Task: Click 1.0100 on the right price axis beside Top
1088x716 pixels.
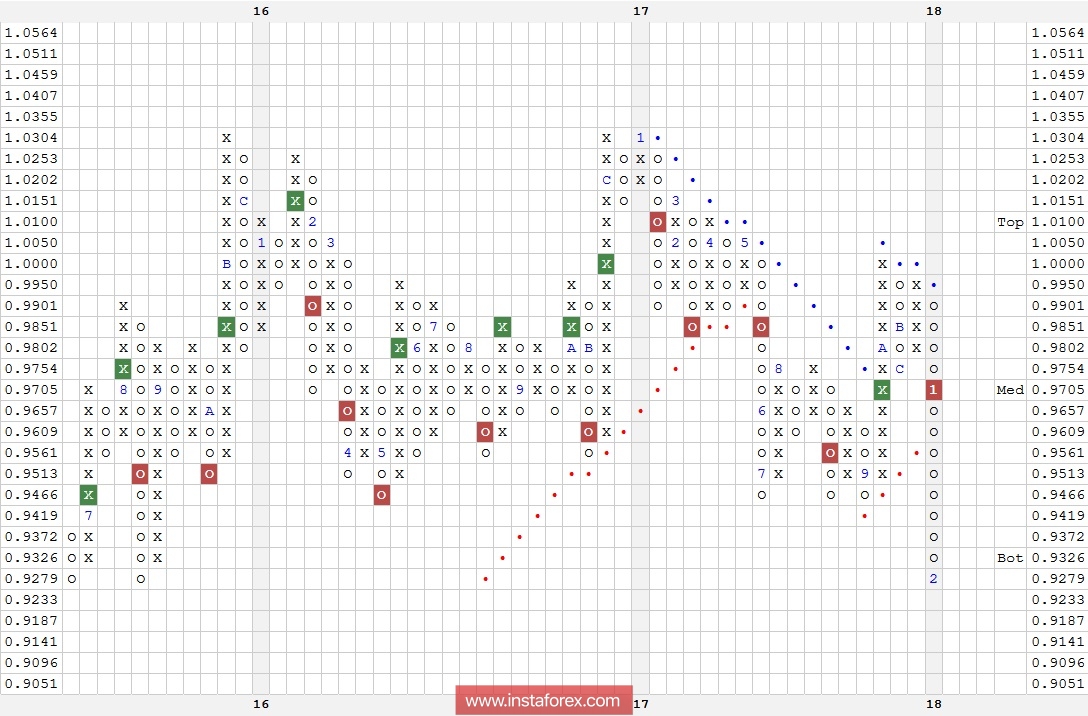Action: click(x=1057, y=222)
